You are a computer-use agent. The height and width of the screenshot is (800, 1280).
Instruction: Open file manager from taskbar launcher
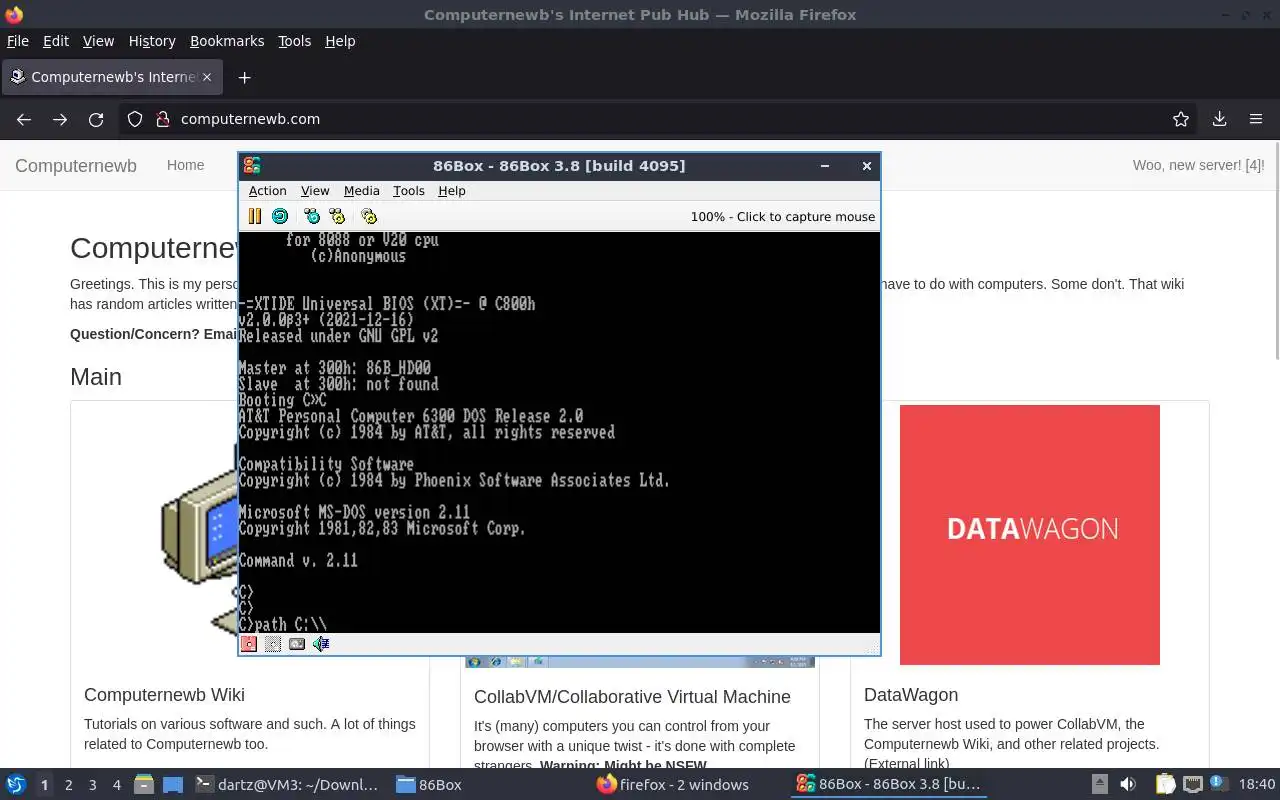pyautogui.click(x=143, y=785)
